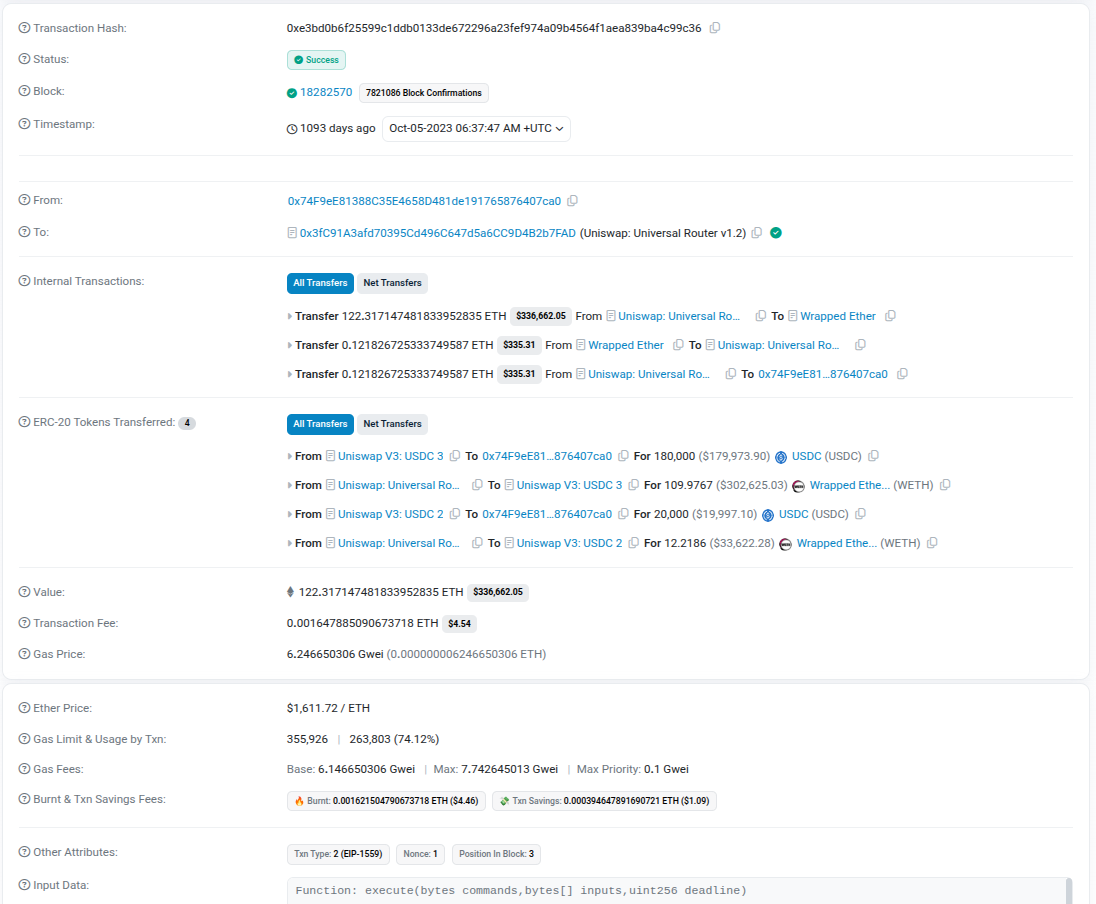The height and width of the screenshot is (904, 1096).
Task: Open the To contract 0x3fC91A3afd70395Cd496 link
Action: 438,233
